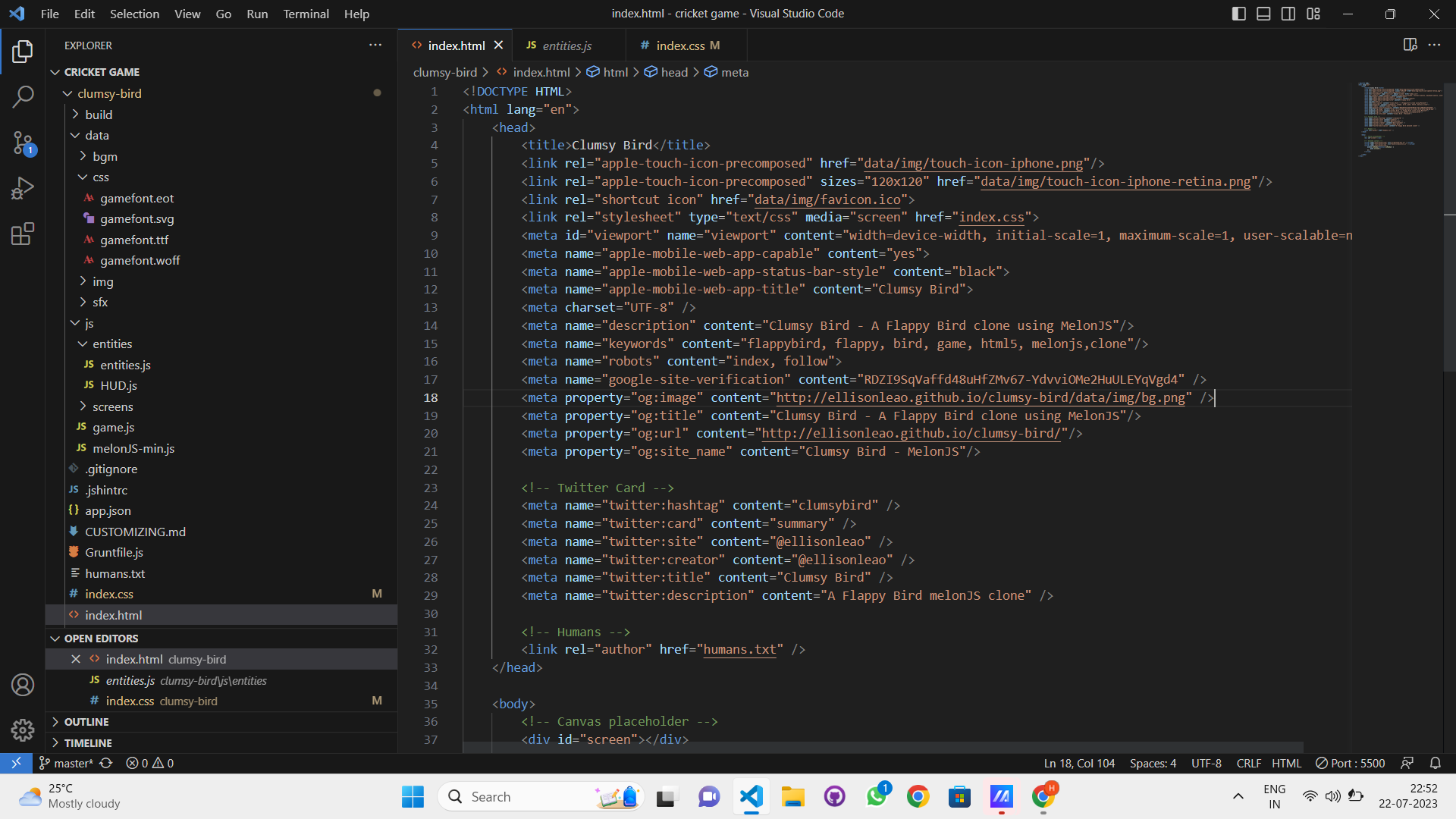
Task: Toggle the secondary side bar layout button
Action: click(x=1288, y=14)
